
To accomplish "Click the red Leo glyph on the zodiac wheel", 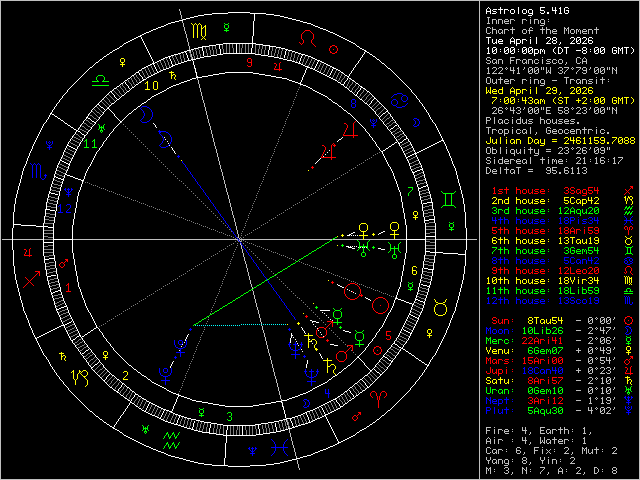I will [x=313, y=39].
